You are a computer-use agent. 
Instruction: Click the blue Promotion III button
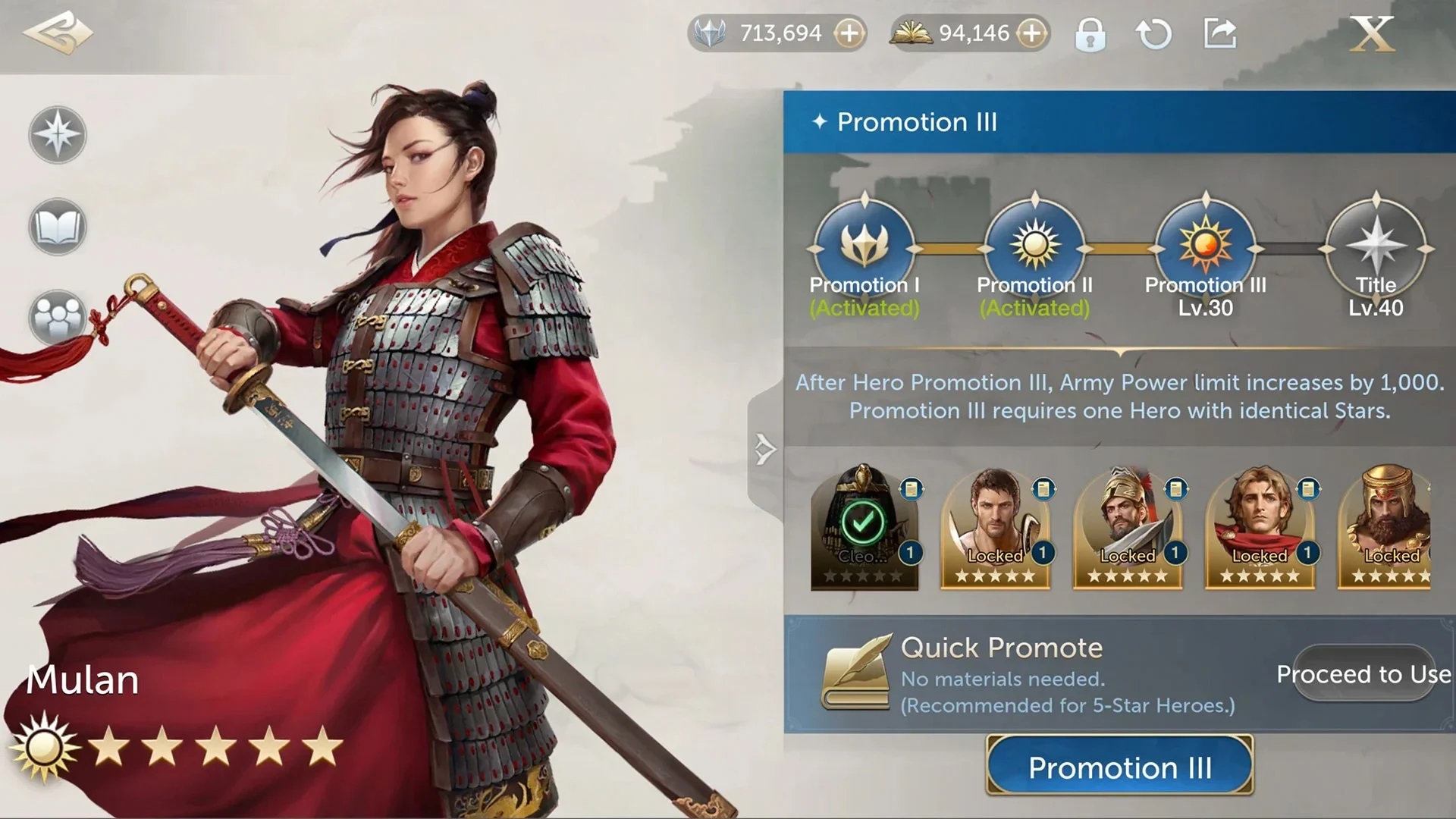coord(1119,767)
